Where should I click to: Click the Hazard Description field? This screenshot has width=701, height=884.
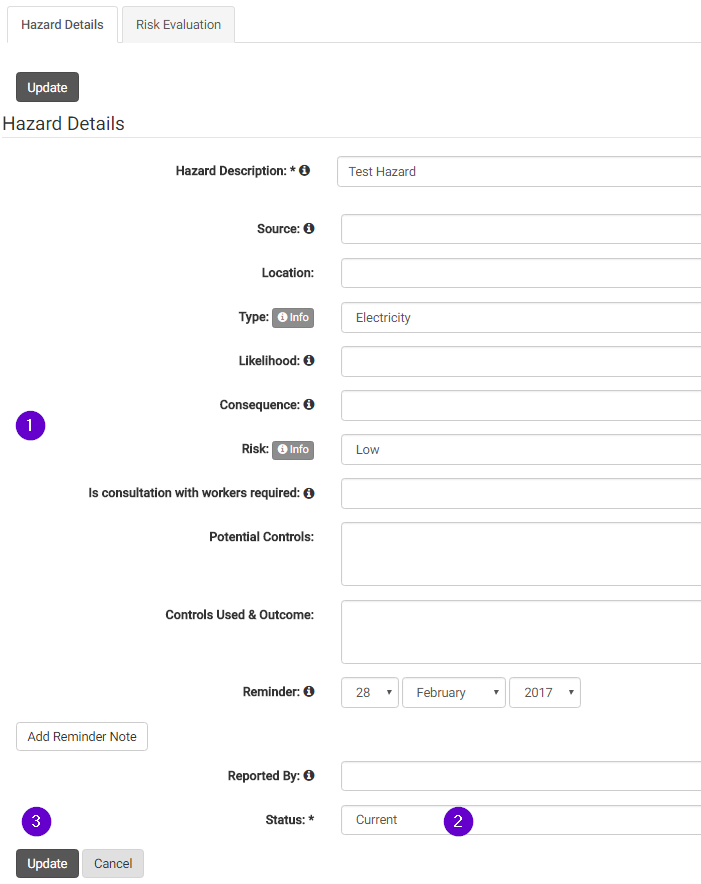(x=519, y=171)
